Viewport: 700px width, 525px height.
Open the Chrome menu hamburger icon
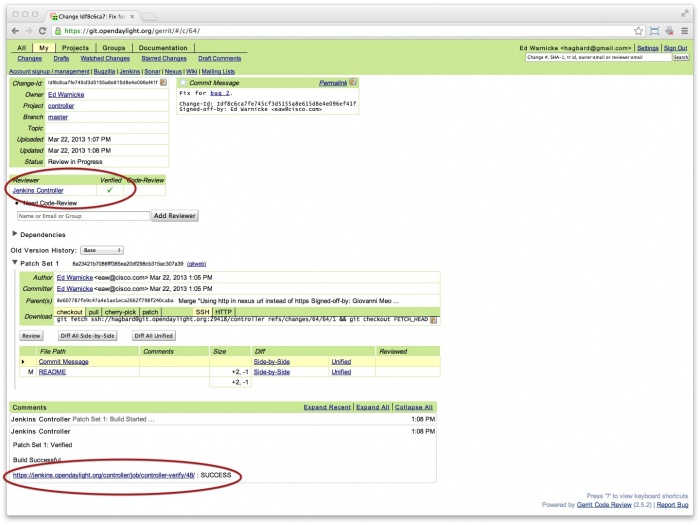click(684, 31)
